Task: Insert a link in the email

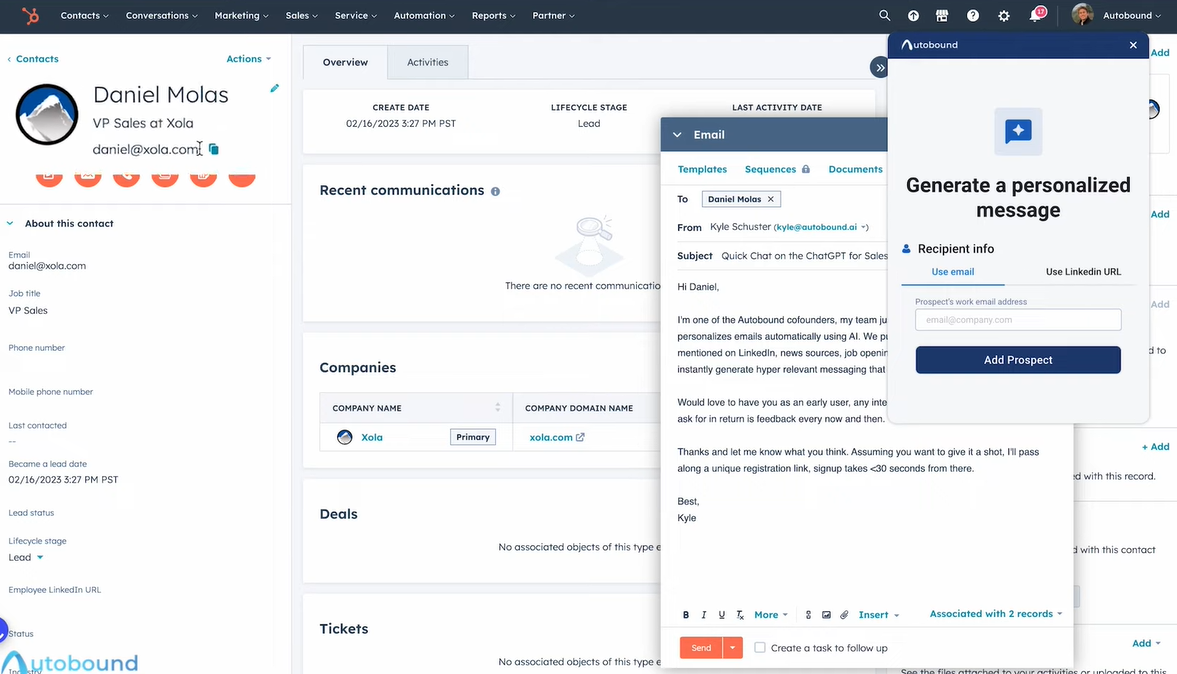Action: tap(808, 615)
